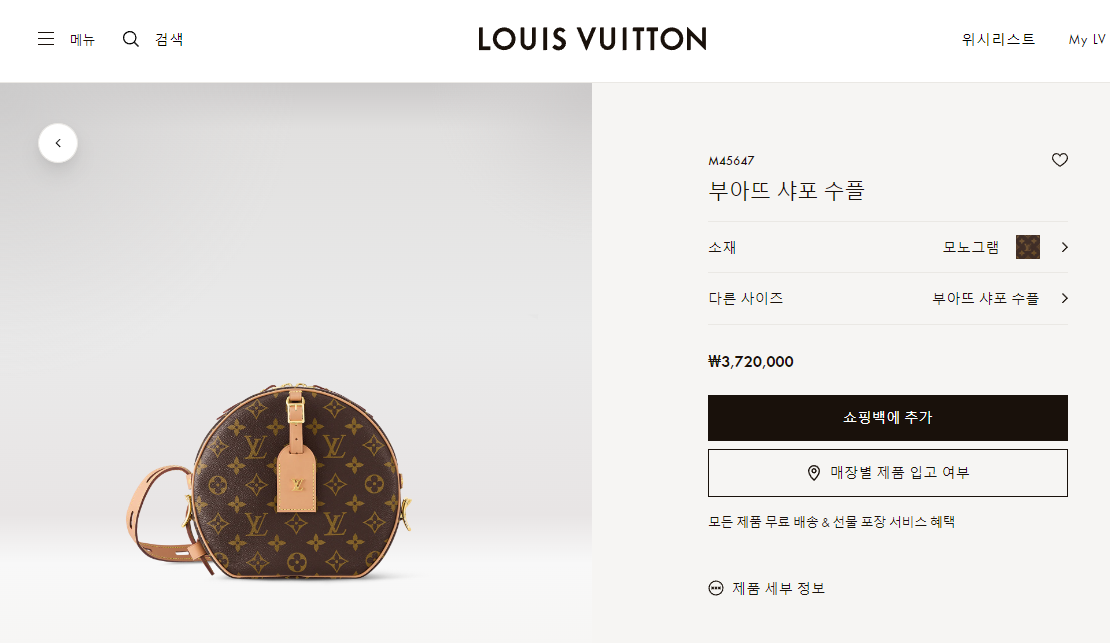Expand the 다른 사이즈 chevron

pos(1064,298)
